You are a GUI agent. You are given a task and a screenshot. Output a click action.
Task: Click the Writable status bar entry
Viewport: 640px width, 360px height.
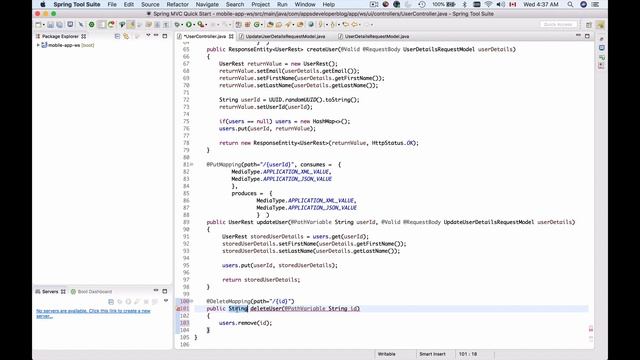[x=387, y=354]
